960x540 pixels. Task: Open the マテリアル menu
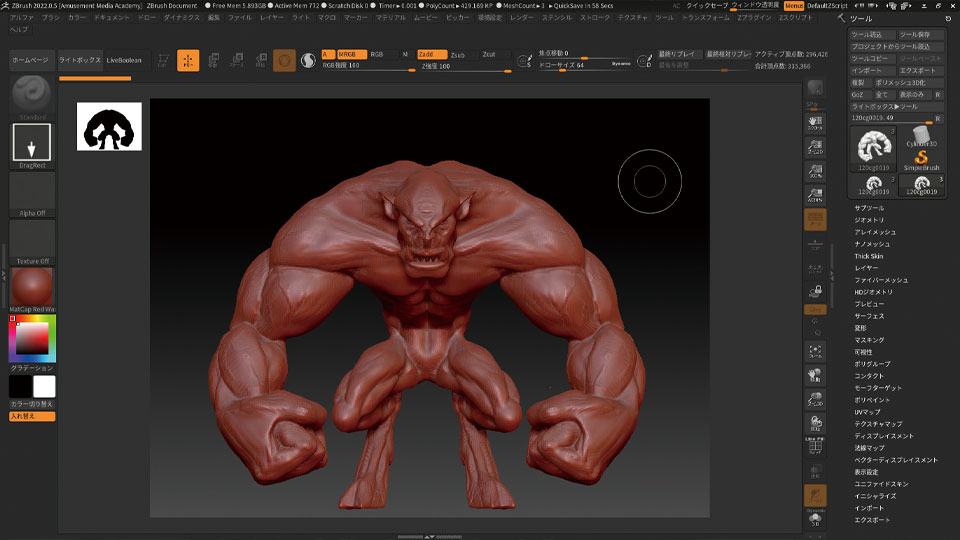point(391,18)
